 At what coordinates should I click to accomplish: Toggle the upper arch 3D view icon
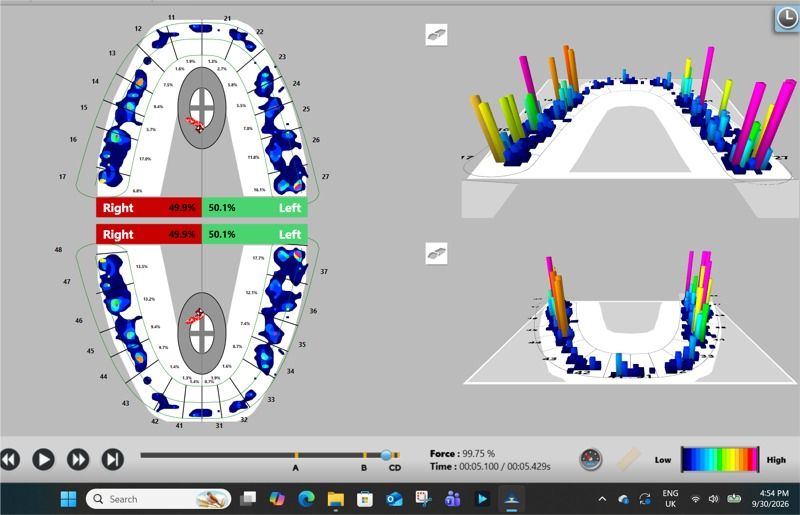[436, 35]
